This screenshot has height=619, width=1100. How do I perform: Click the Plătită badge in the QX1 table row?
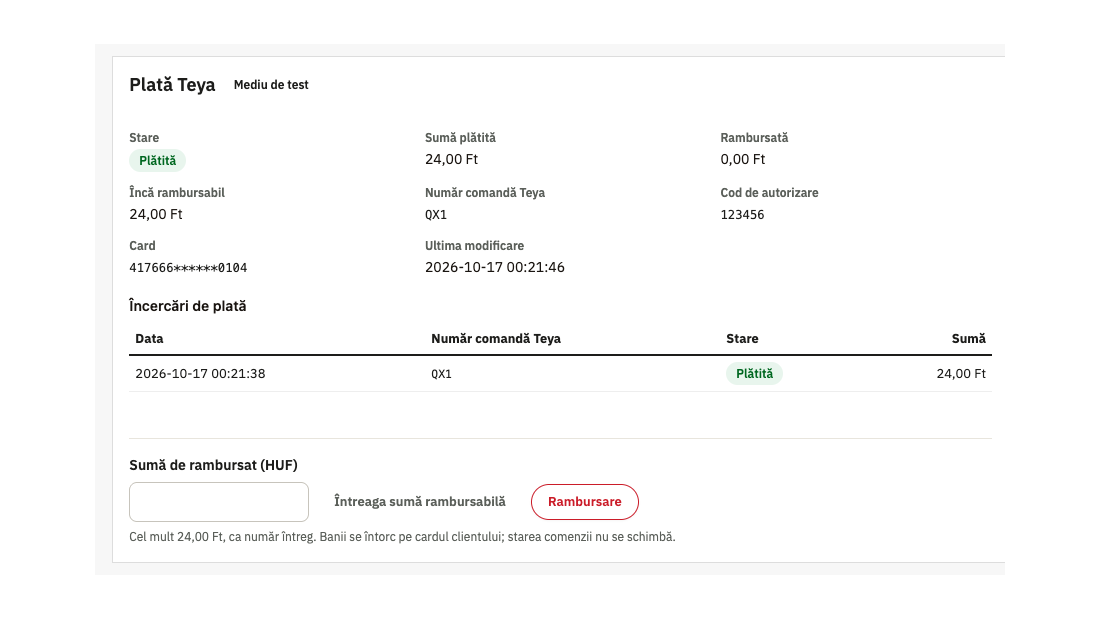coord(754,373)
